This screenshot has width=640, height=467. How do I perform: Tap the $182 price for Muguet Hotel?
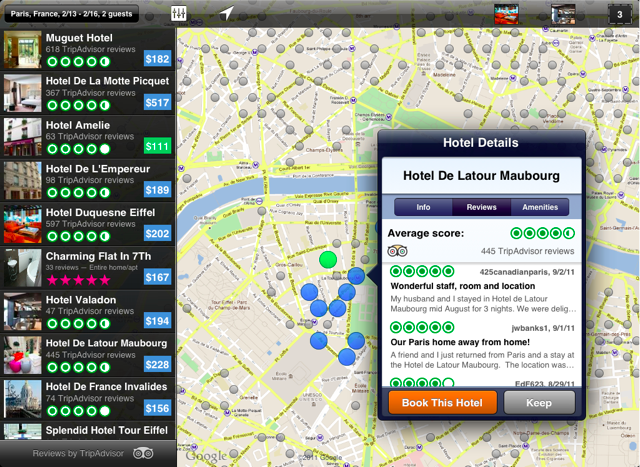tap(157, 59)
